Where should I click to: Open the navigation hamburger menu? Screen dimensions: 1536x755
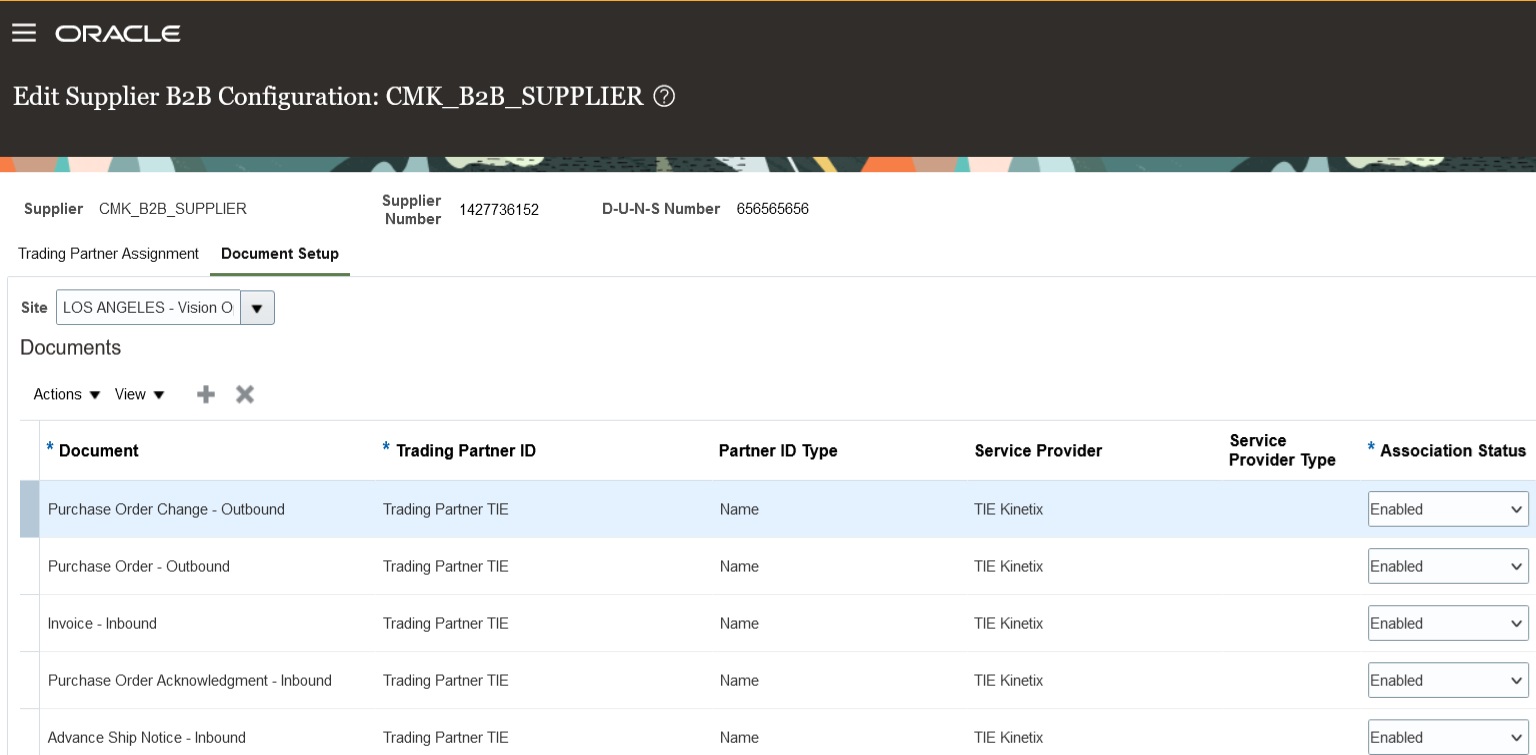(24, 31)
